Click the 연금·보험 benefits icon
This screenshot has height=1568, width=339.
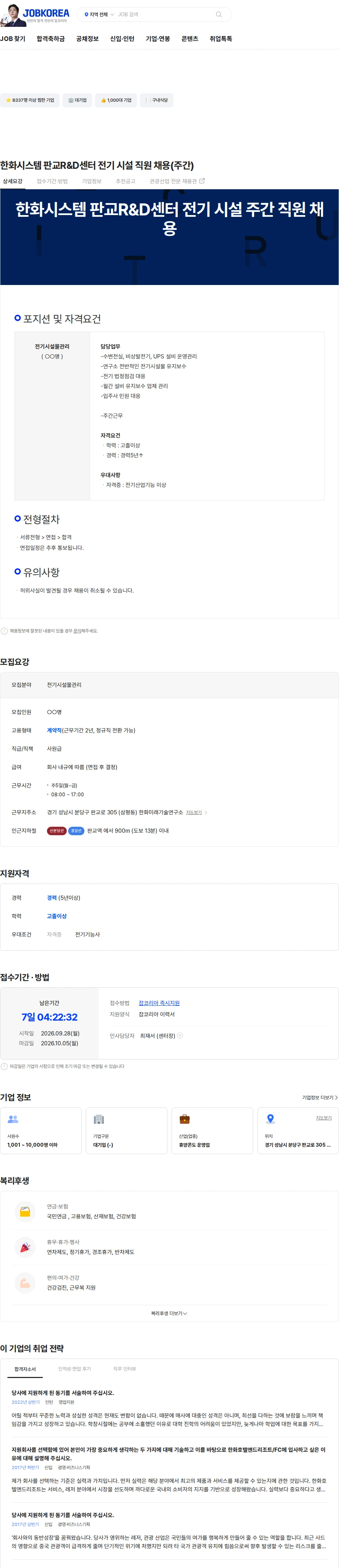(x=25, y=1211)
